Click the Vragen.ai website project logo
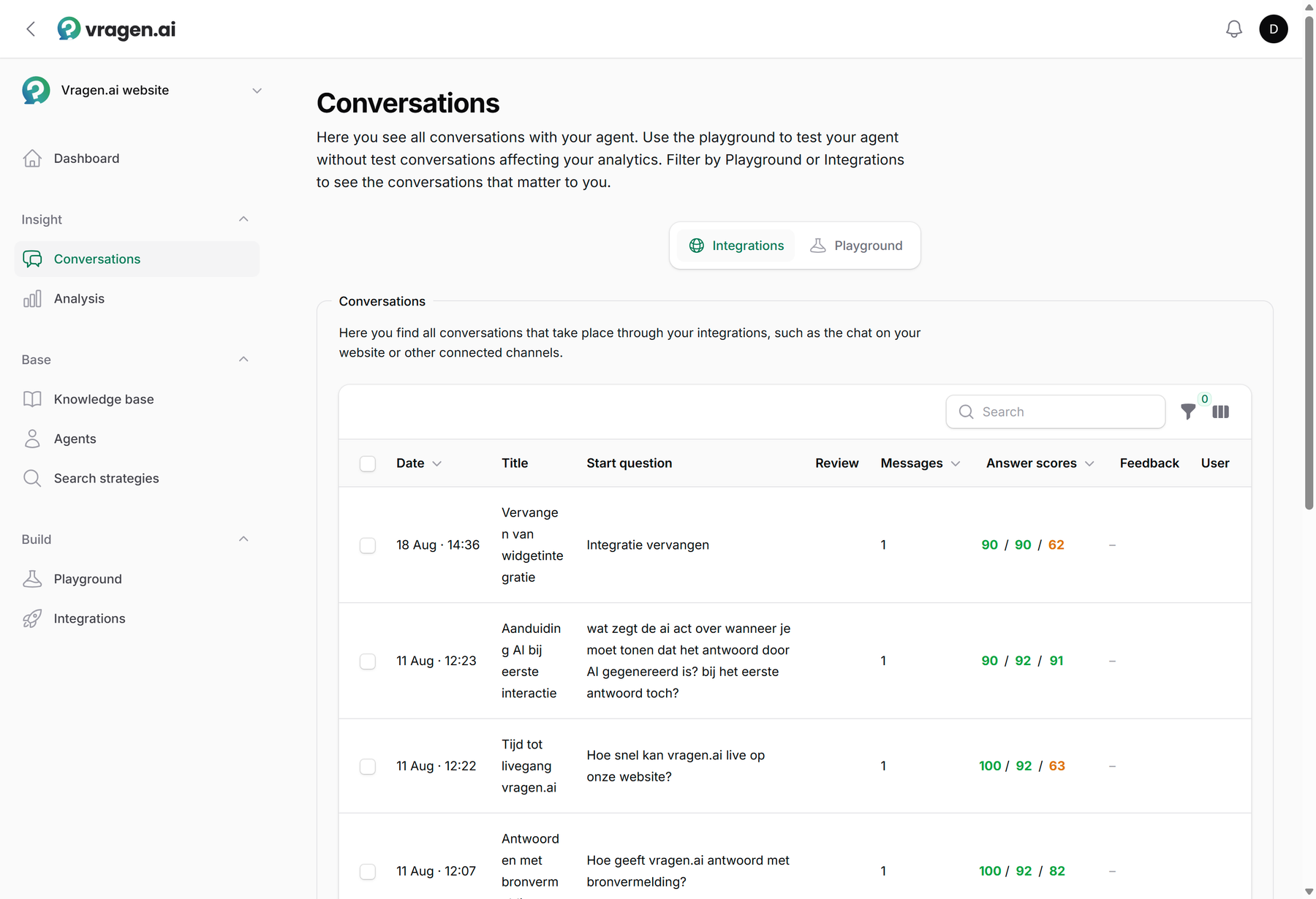Image resolution: width=1316 pixels, height=899 pixels. coord(36,91)
